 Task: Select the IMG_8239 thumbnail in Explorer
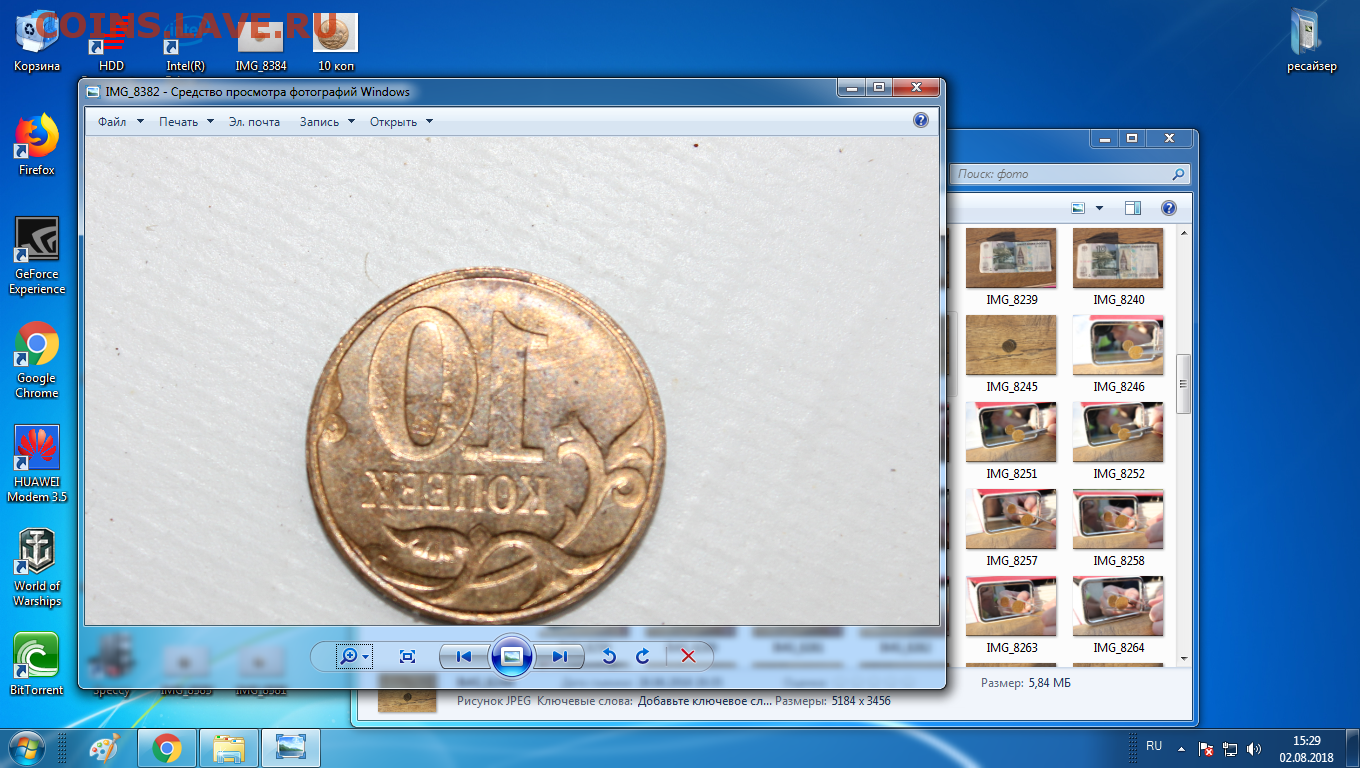(x=1010, y=258)
